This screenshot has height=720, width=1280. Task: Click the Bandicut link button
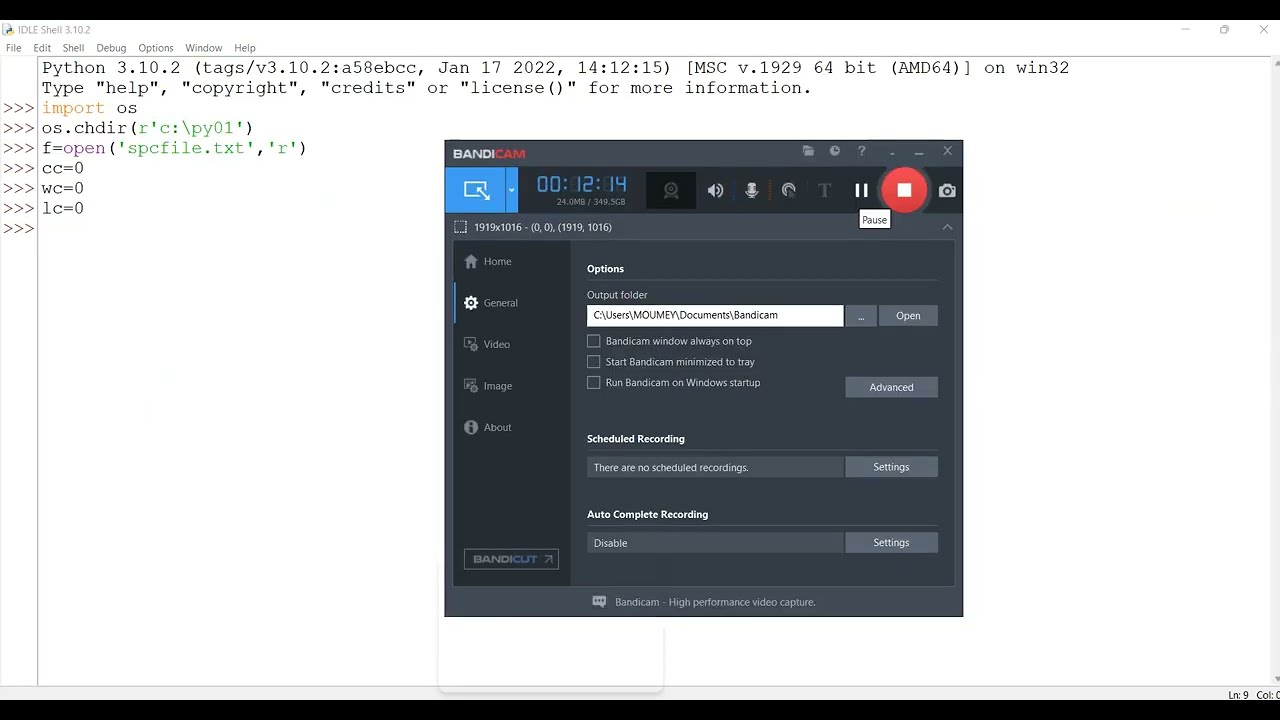pyautogui.click(x=511, y=559)
